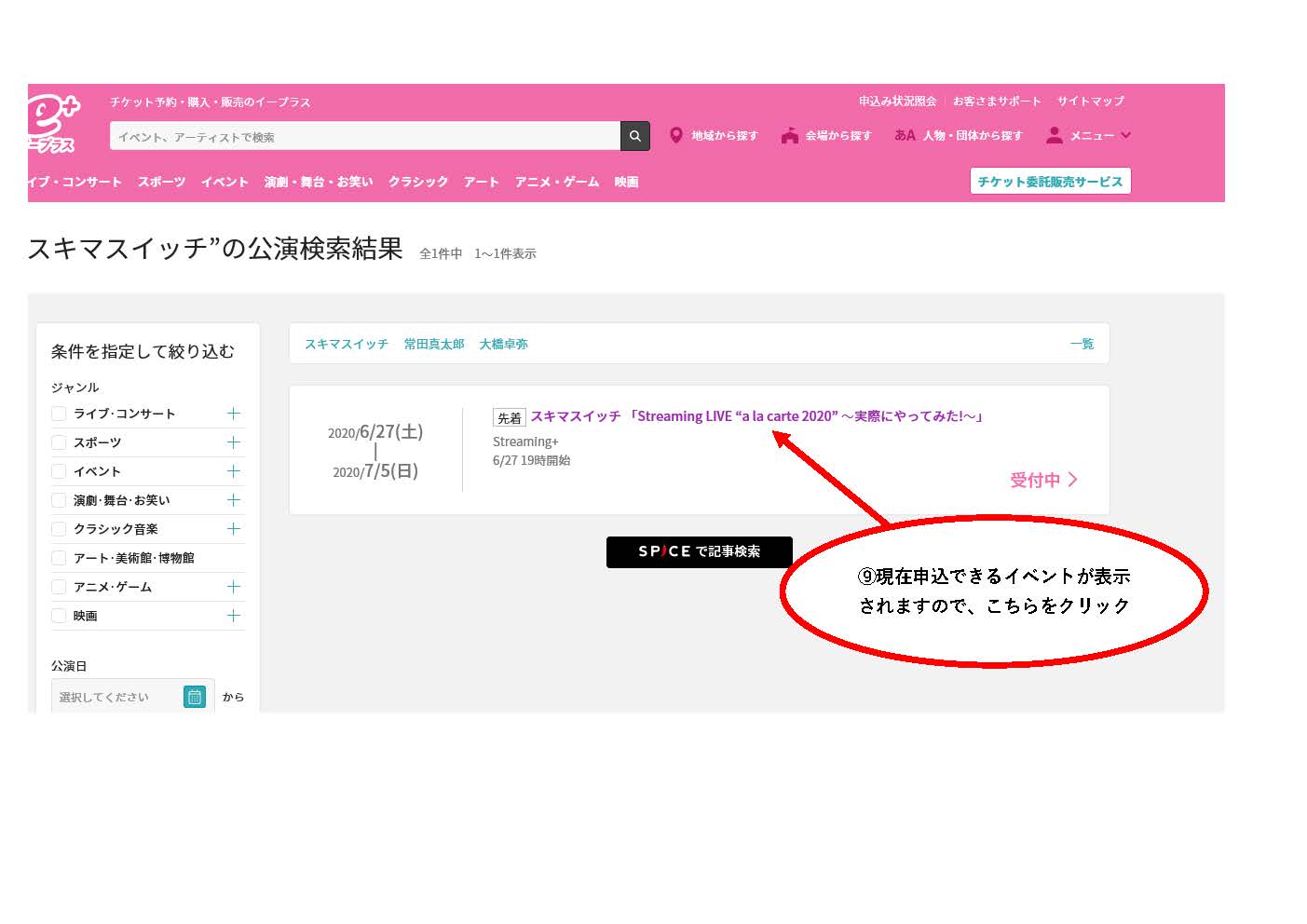The image size is (1307, 924).
Task: Open the calendar picker icon for 公演日
Action: [x=195, y=697]
